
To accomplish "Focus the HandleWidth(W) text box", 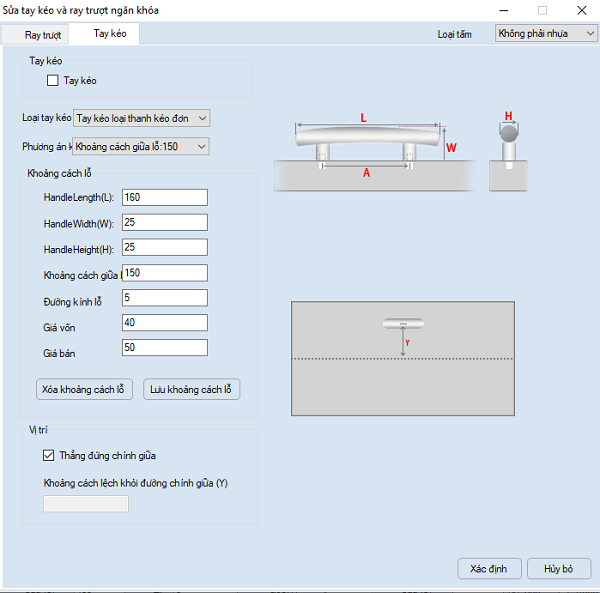I will pyautogui.click(x=164, y=222).
